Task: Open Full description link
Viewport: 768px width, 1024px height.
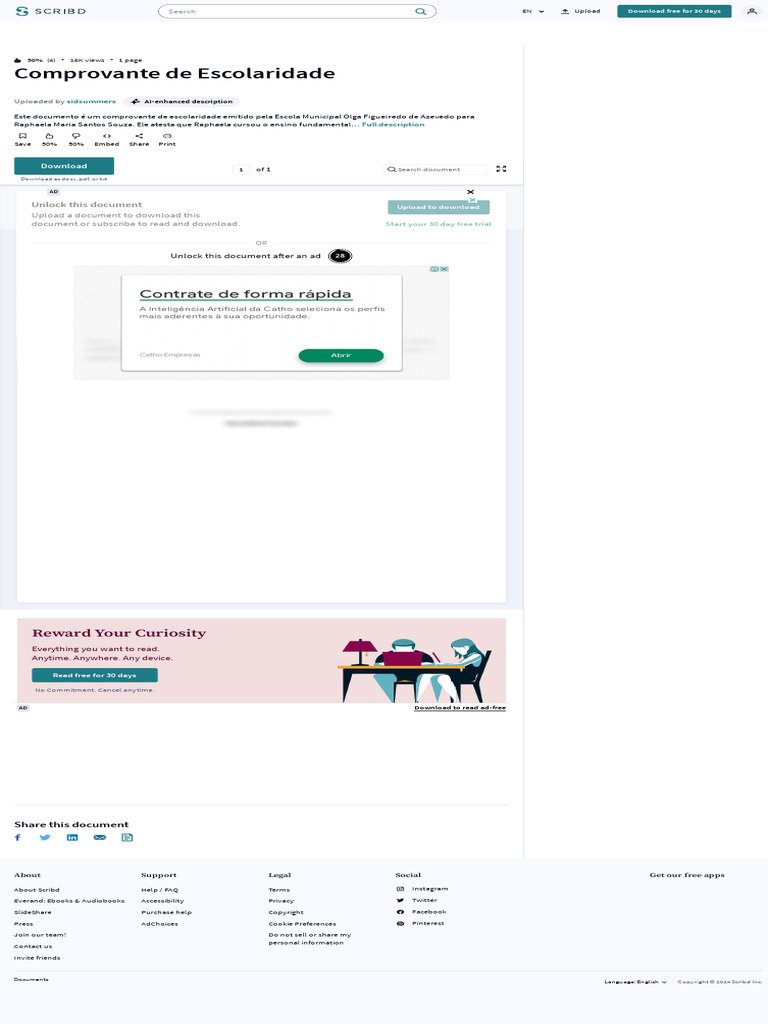Action: tap(393, 124)
